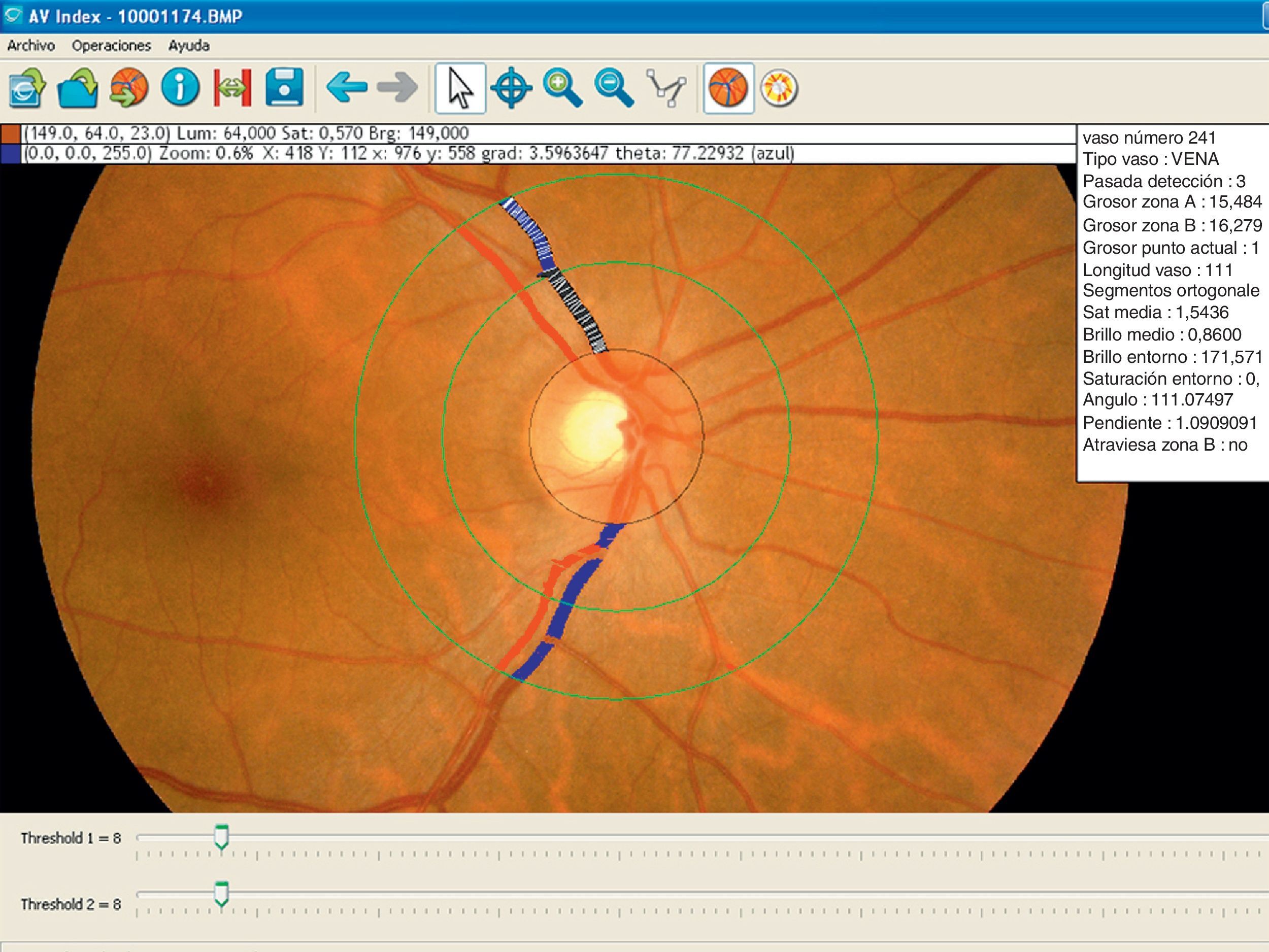Go back with the blue left arrow
This screenshot has width=1269, height=952.
click(x=347, y=88)
